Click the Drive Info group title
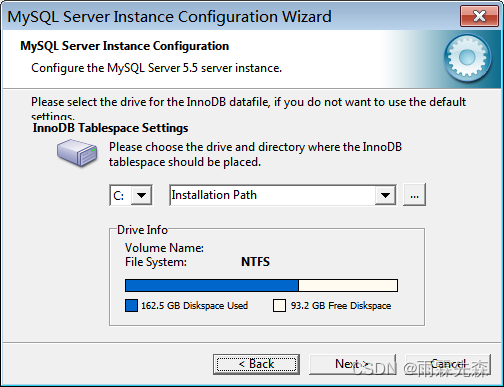The height and width of the screenshot is (387, 504). click(x=142, y=230)
